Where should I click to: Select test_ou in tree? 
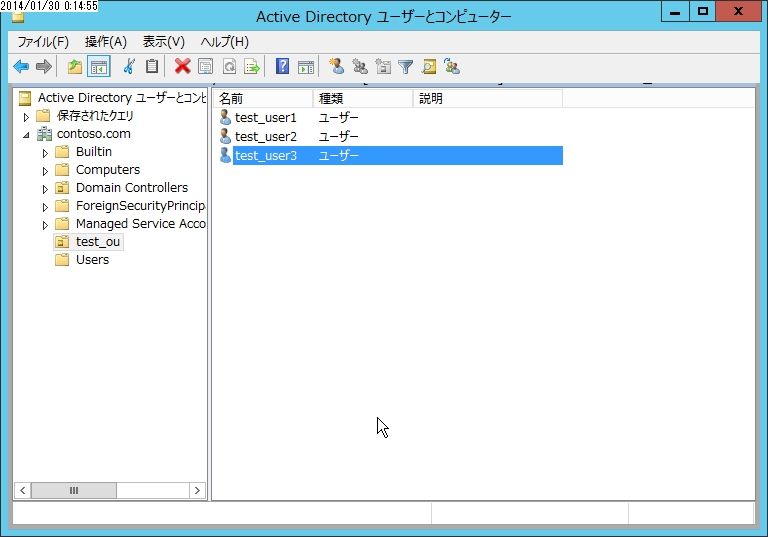point(97,242)
